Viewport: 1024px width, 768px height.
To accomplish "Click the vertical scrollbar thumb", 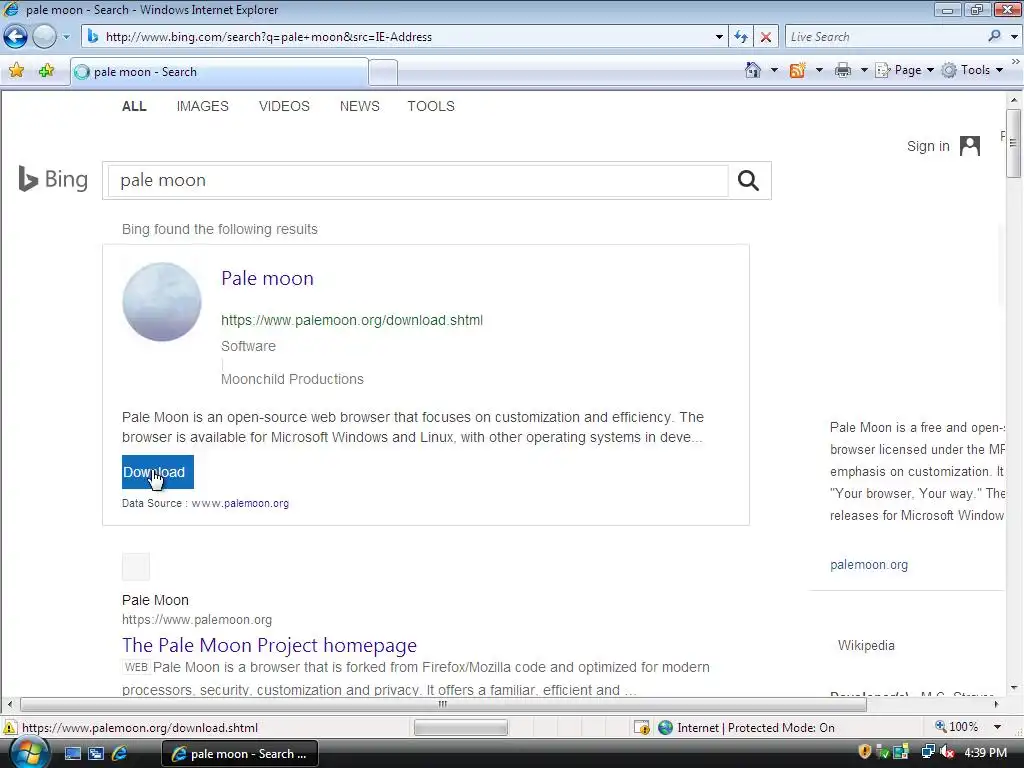I will [1014, 144].
